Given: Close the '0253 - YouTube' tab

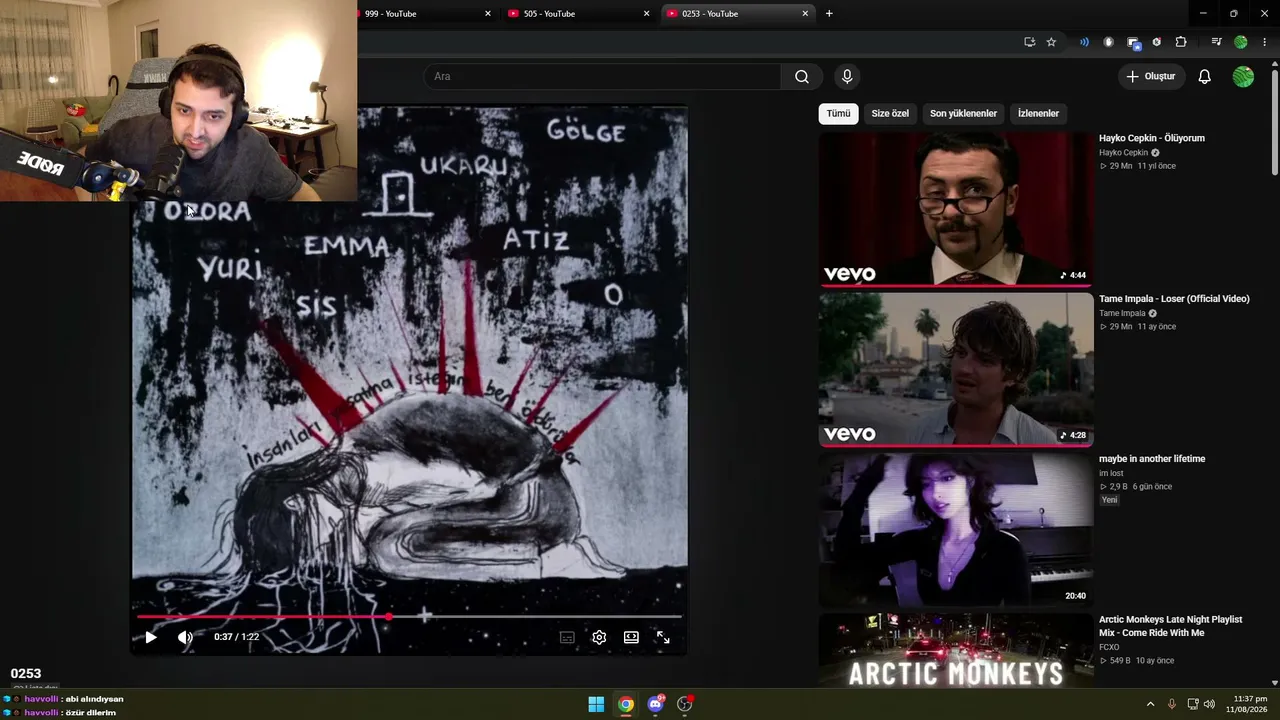Looking at the screenshot, I should coord(805,14).
